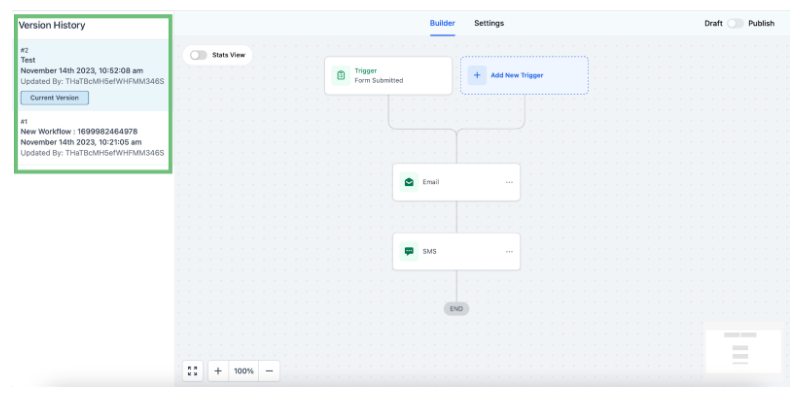Click the END node
The image size is (806, 398).
click(x=456, y=309)
